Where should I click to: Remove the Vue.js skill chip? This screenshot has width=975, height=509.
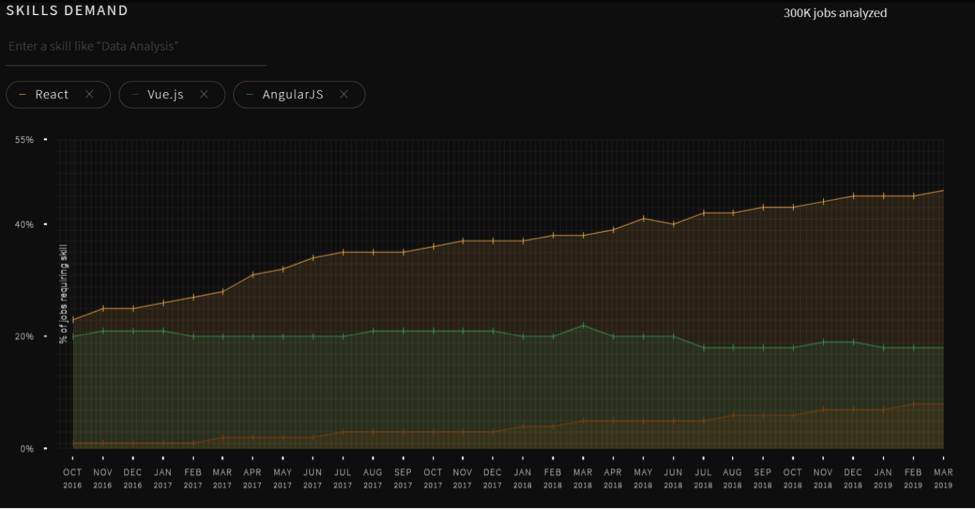[x=204, y=94]
